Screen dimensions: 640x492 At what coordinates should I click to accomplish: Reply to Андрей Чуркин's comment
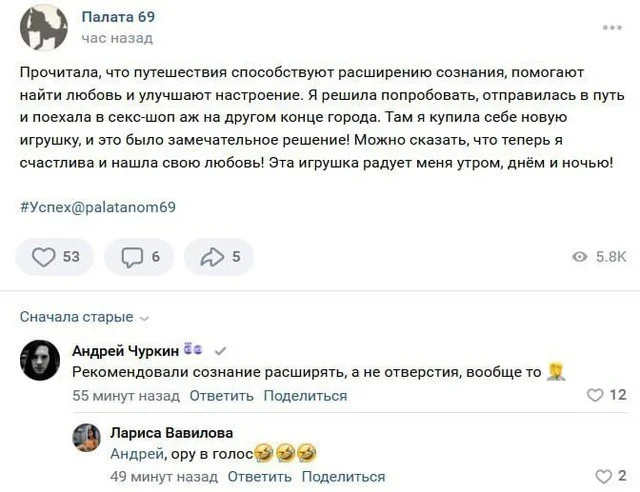(221, 396)
